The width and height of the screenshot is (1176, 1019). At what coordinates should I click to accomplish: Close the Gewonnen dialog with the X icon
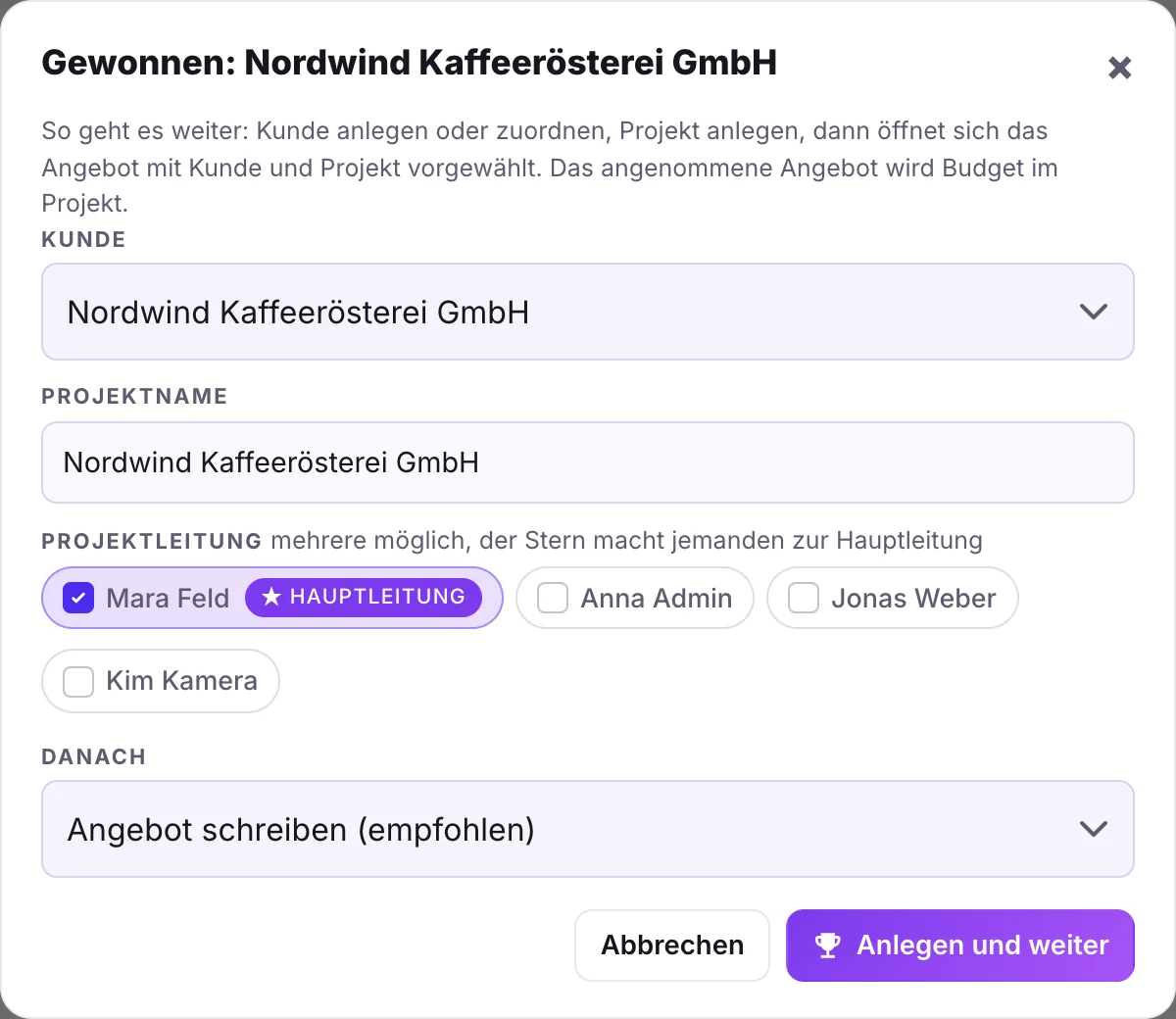1119,68
